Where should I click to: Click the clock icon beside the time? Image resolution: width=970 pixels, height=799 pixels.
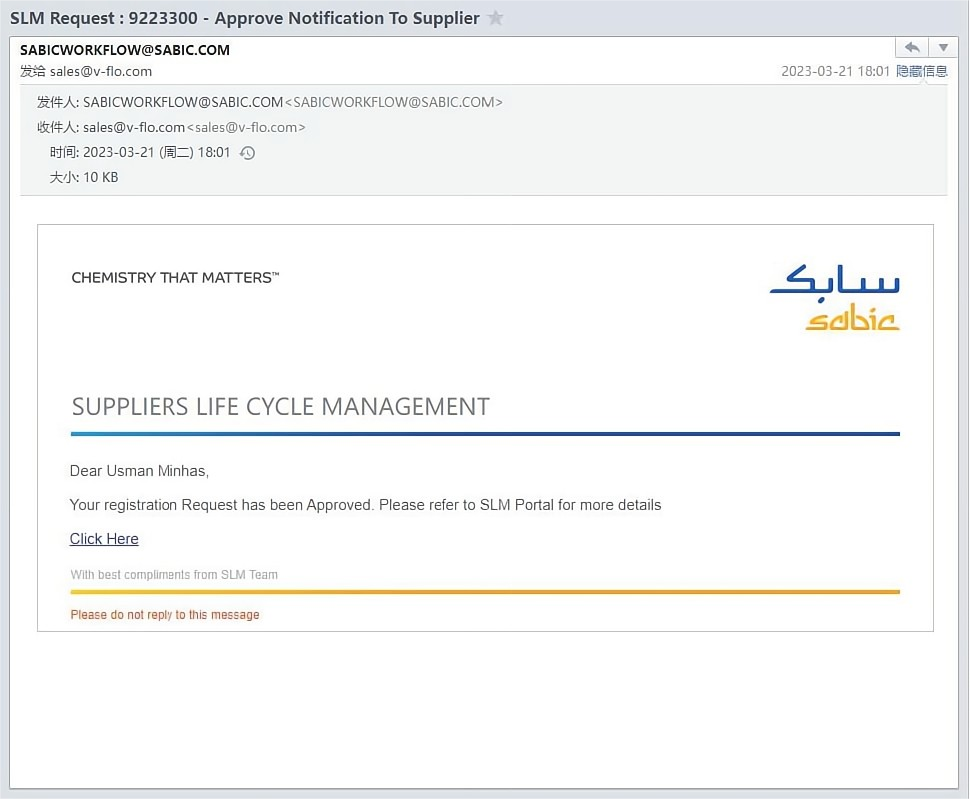click(x=248, y=153)
